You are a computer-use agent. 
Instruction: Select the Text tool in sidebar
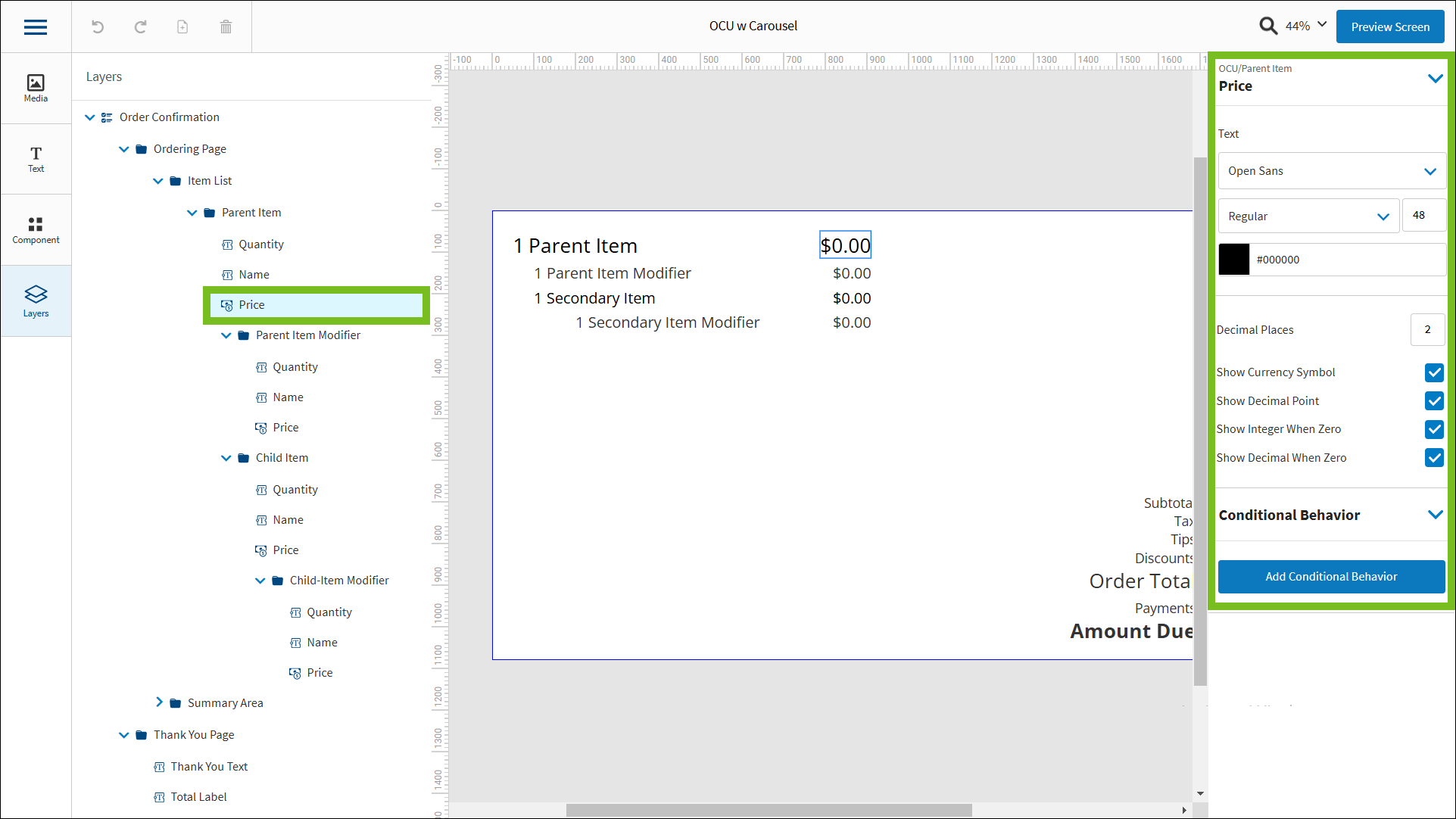pyautogui.click(x=36, y=159)
